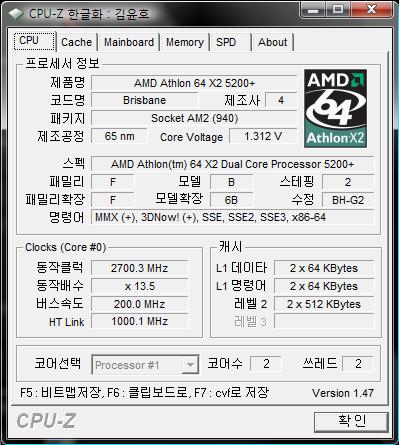Screen dimensions: 399x445
Task: Switch to the Cache tab
Action: (77, 42)
